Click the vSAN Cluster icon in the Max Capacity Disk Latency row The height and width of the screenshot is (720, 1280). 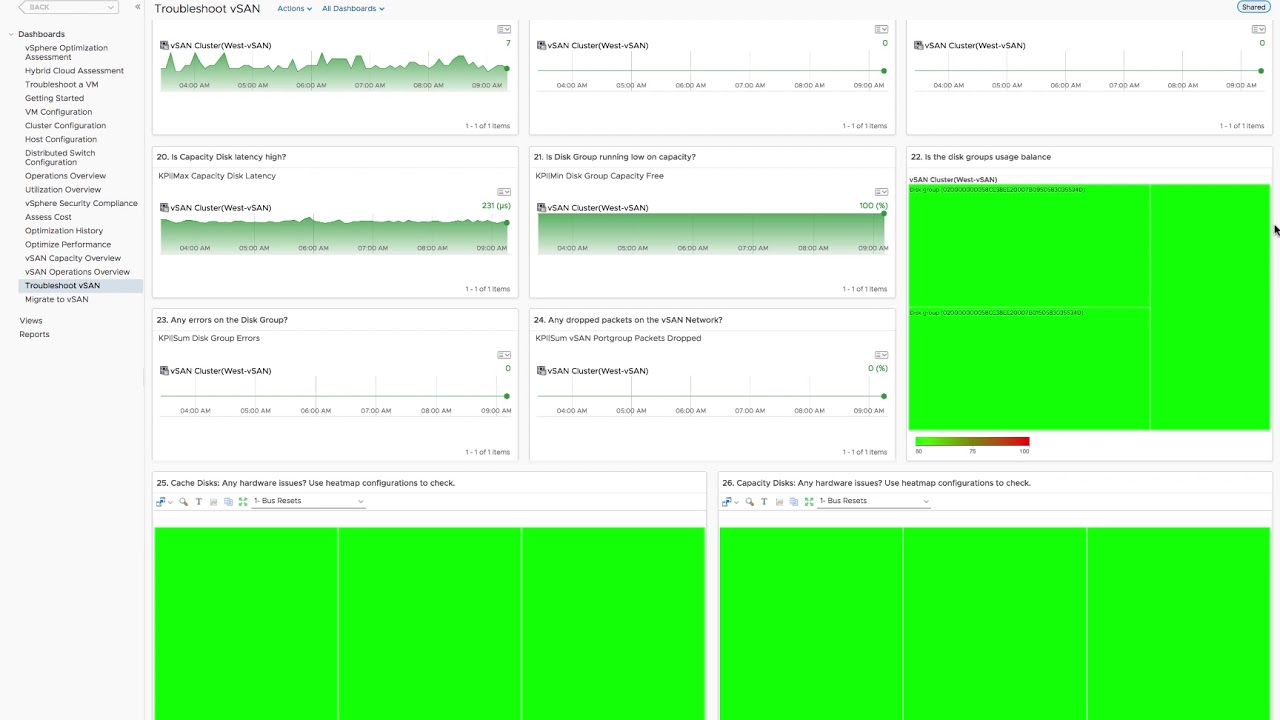click(164, 208)
